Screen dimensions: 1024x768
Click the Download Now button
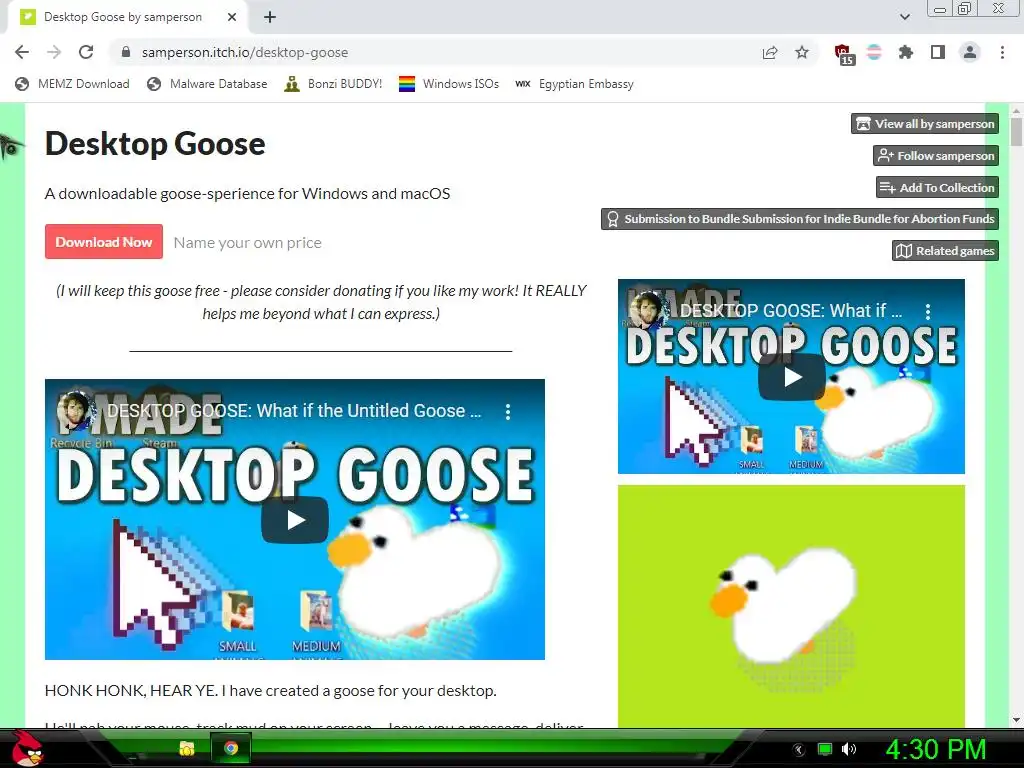[x=104, y=242]
